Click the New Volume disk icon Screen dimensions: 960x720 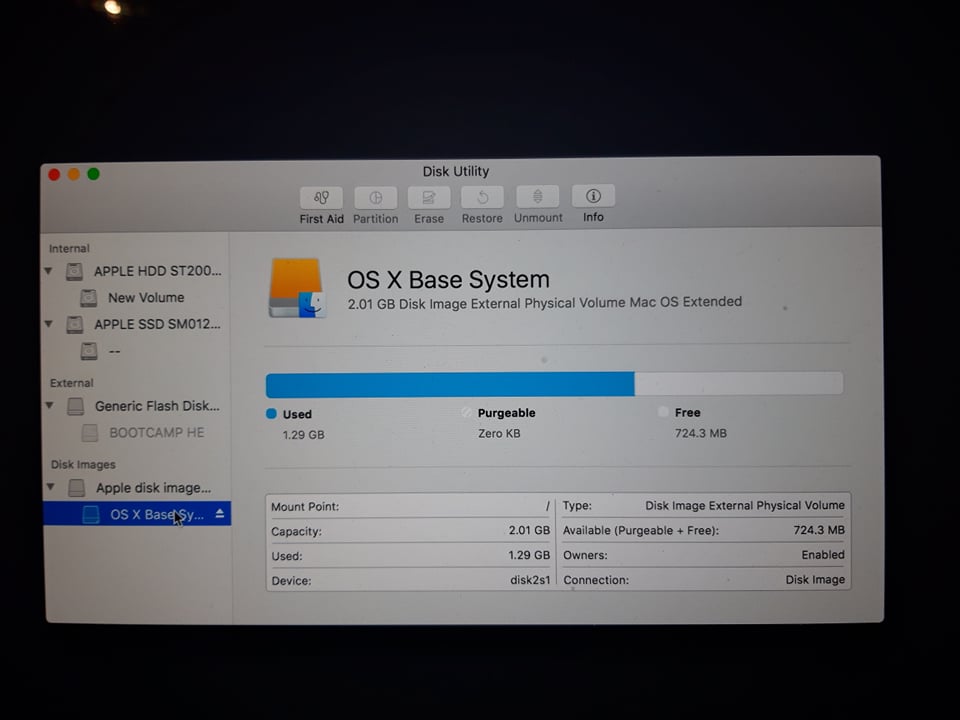(88, 298)
